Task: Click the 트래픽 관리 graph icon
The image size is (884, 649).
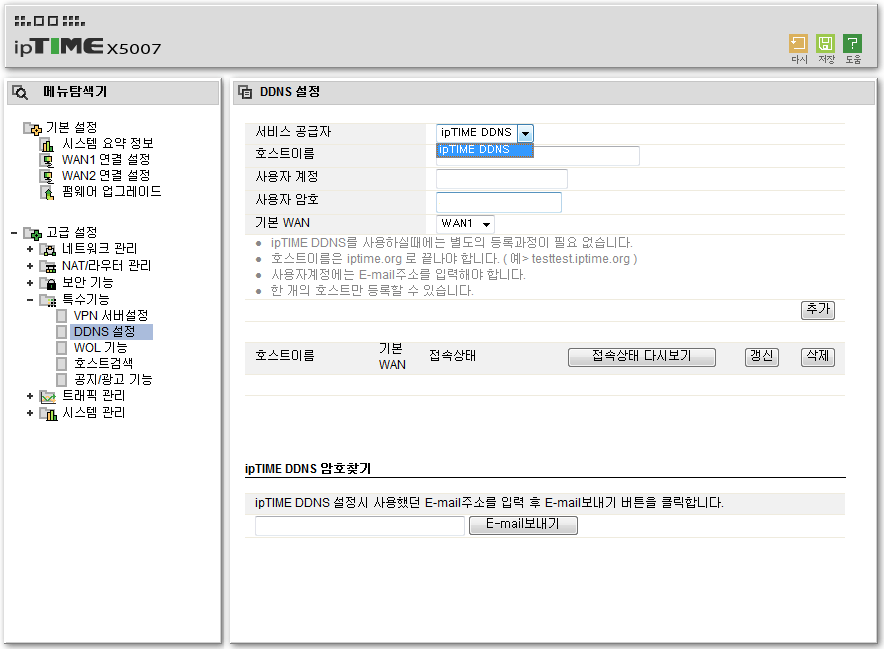Action: 48,396
